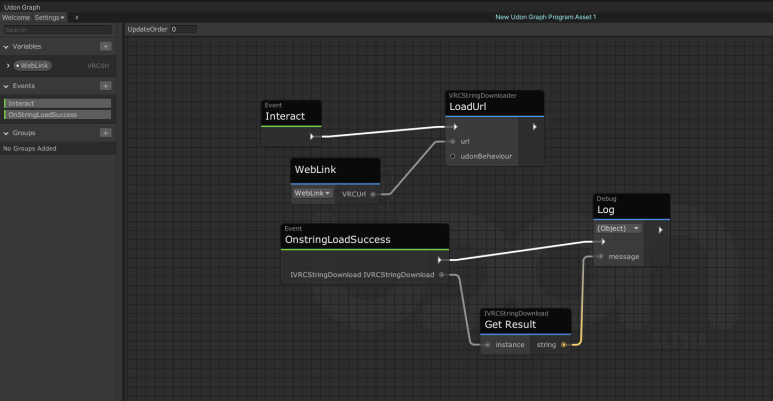This screenshot has width=773, height=401.
Task: Select OnStringLoadSuccess in the Events list
Action: 58,114
